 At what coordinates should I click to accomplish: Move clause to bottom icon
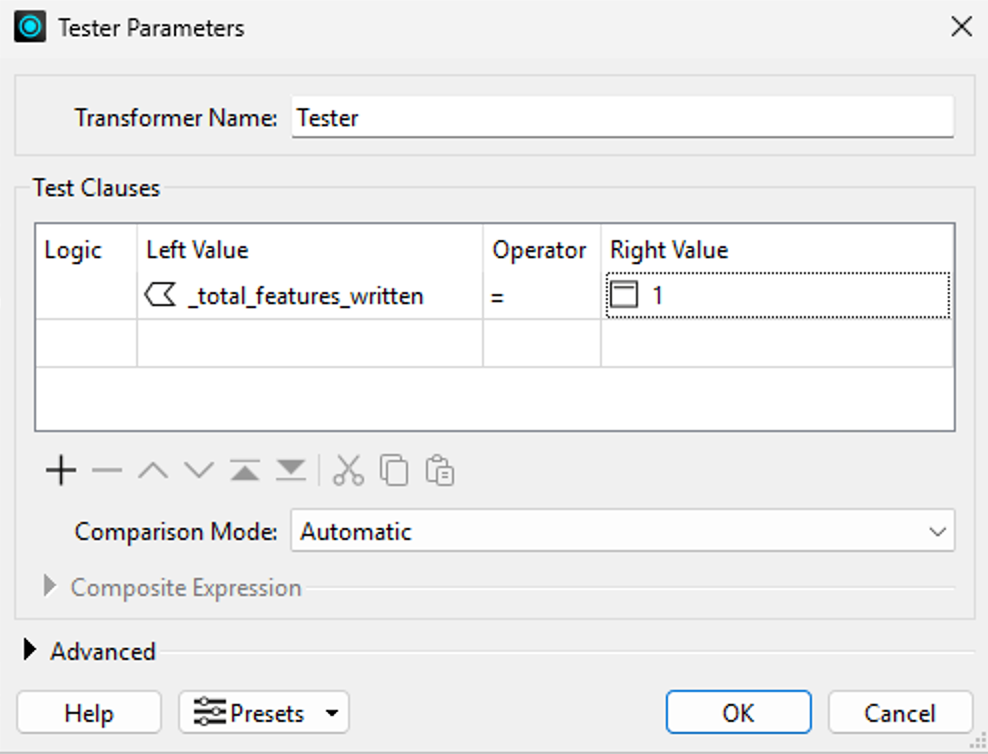(x=291, y=471)
